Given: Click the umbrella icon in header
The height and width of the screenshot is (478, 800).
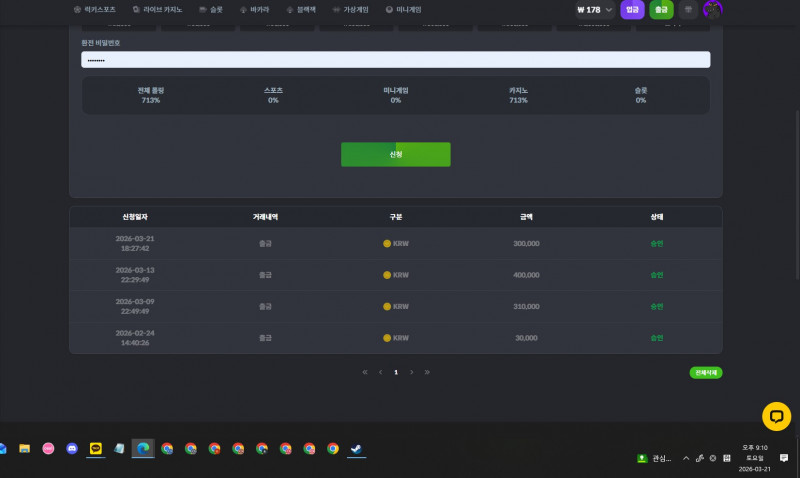Looking at the screenshot, I should [x=688, y=10].
